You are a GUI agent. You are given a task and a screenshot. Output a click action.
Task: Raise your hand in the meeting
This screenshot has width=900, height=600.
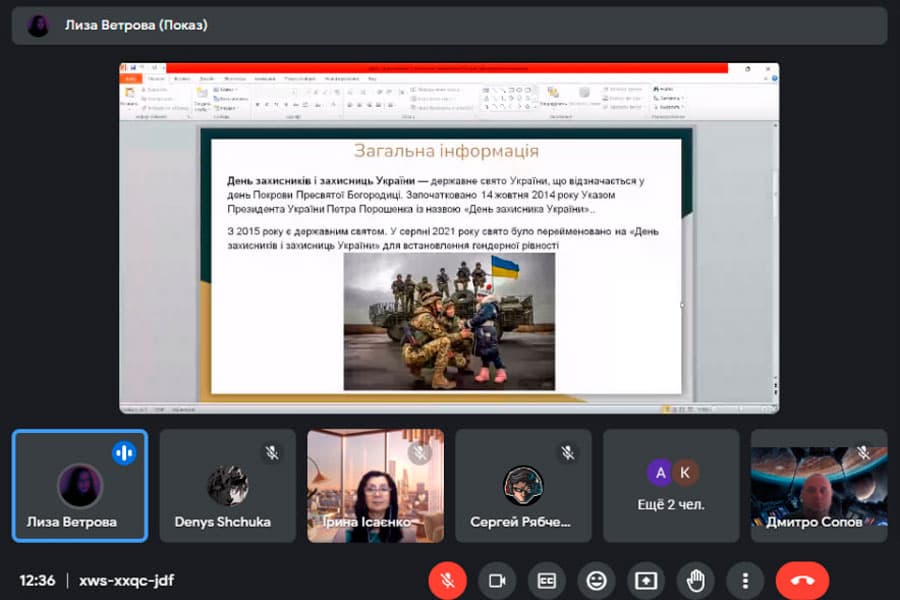[696, 580]
